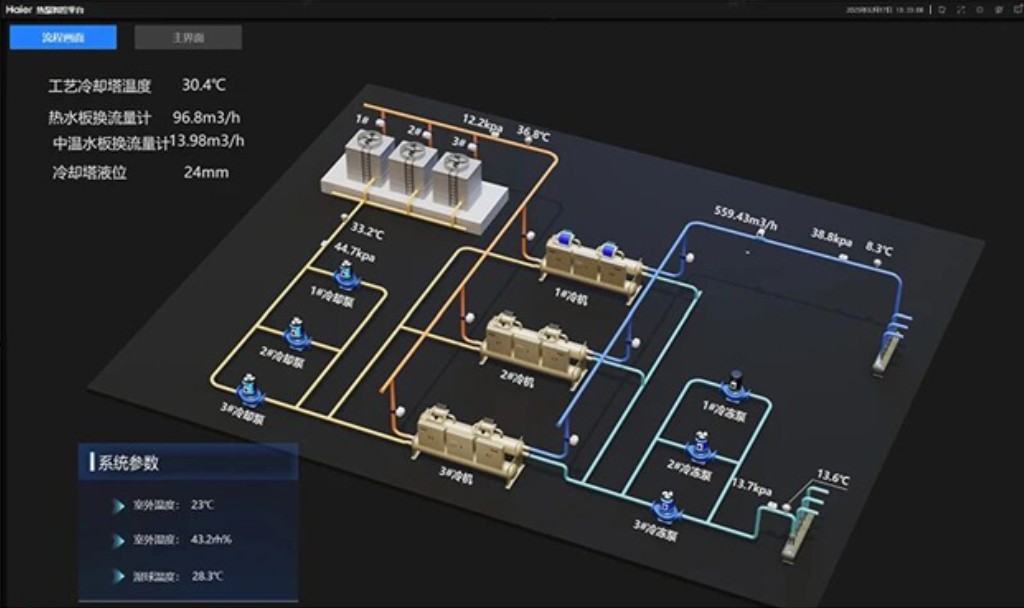Expand the 湿球温度 arrow in 系统参数
1024x608 pixels.
[x=119, y=576]
